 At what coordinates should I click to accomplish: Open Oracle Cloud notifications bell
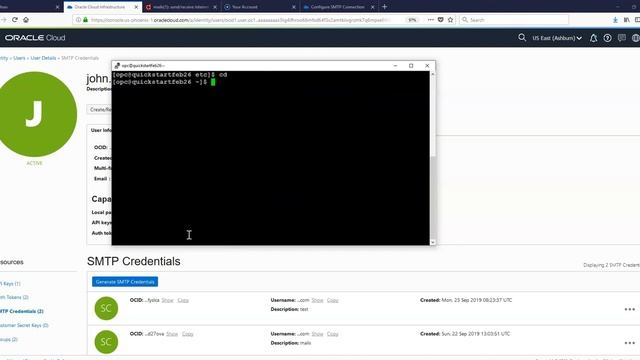[x=593, y=38]
